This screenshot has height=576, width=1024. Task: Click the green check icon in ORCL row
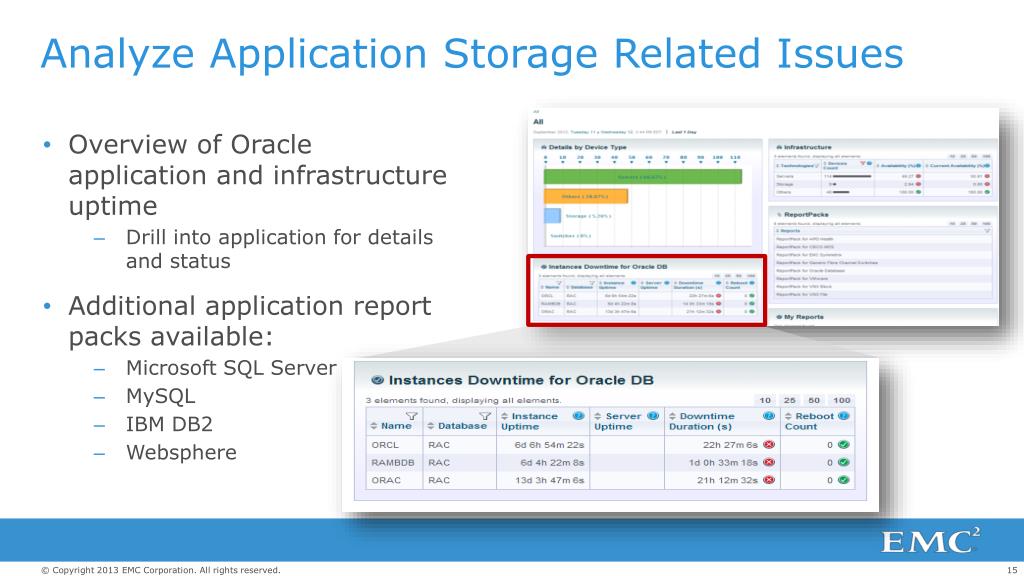843,445
